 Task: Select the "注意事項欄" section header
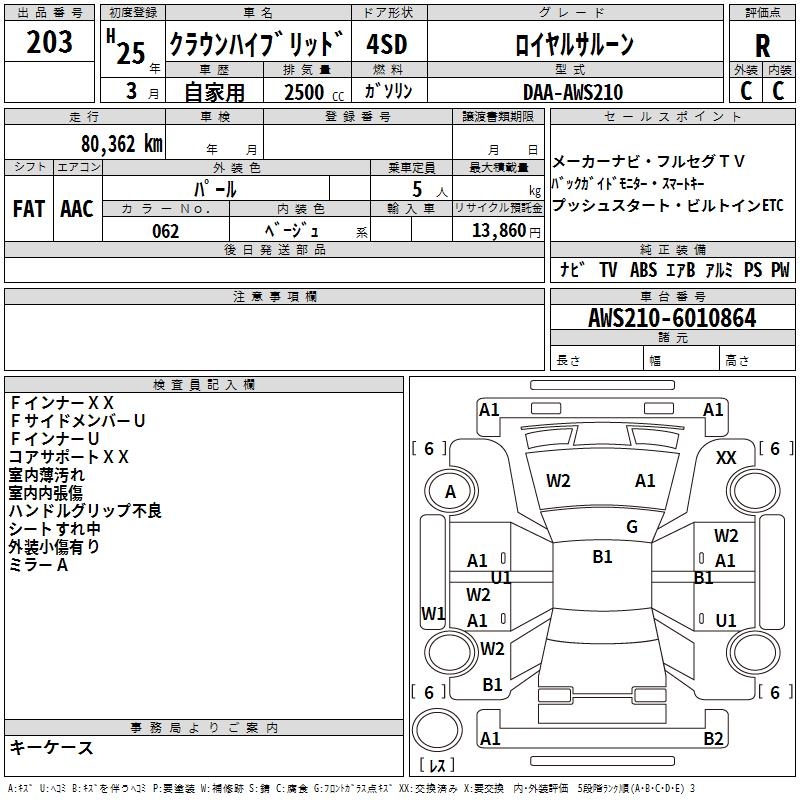[274, 296]
